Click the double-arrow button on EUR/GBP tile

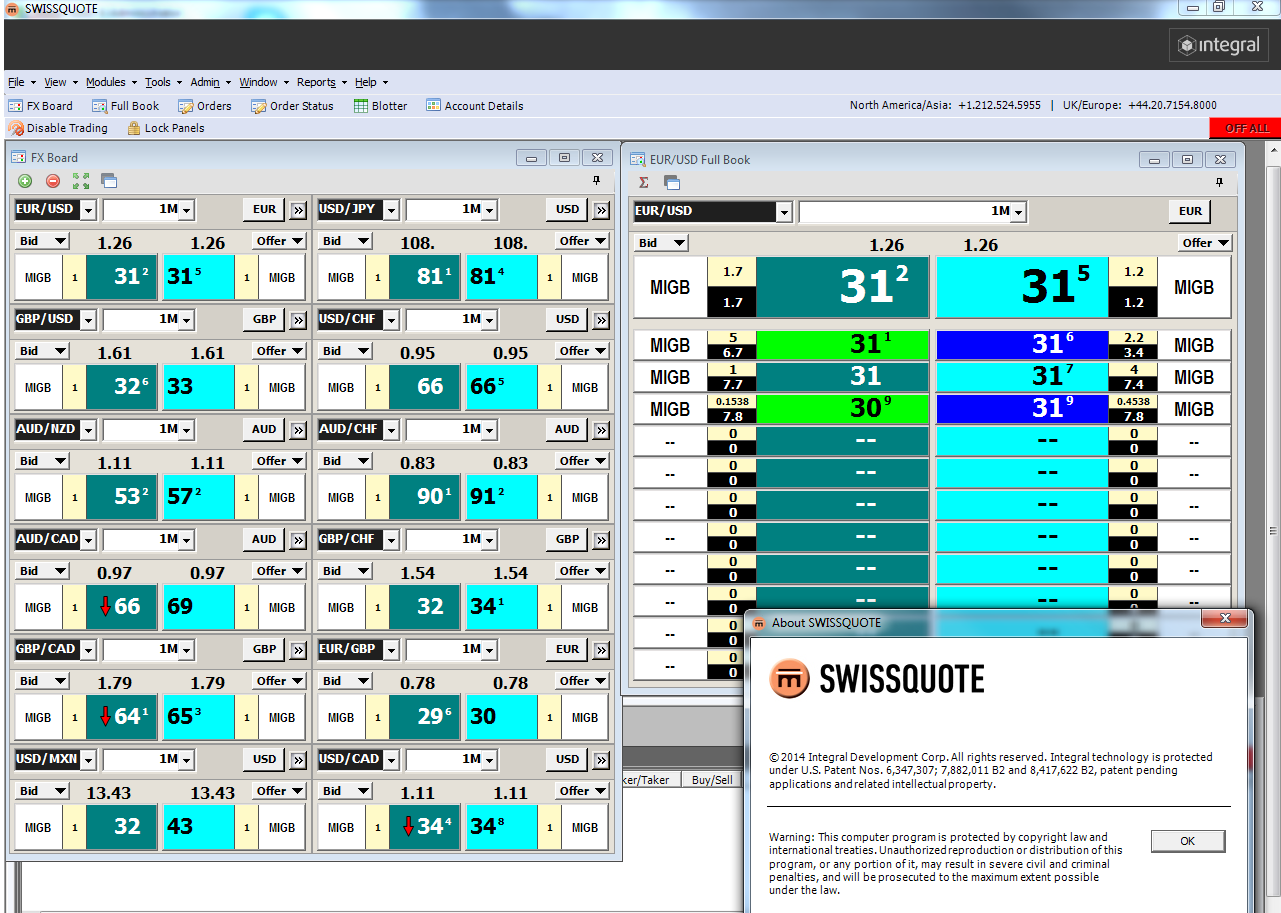pos(601,650)
